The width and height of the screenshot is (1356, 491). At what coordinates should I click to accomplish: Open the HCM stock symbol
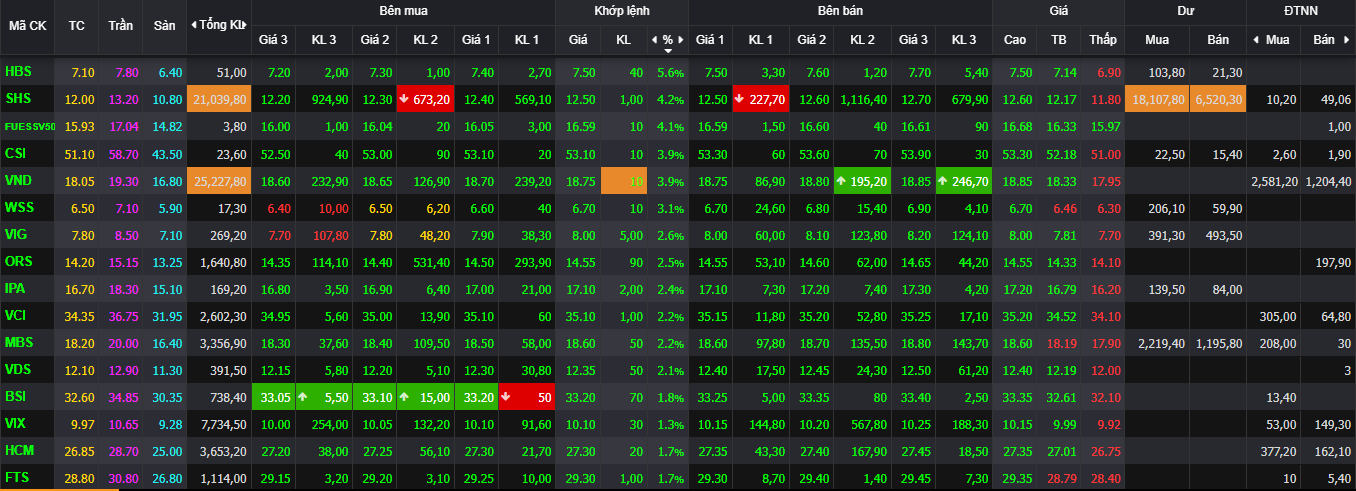pos(19,450)
